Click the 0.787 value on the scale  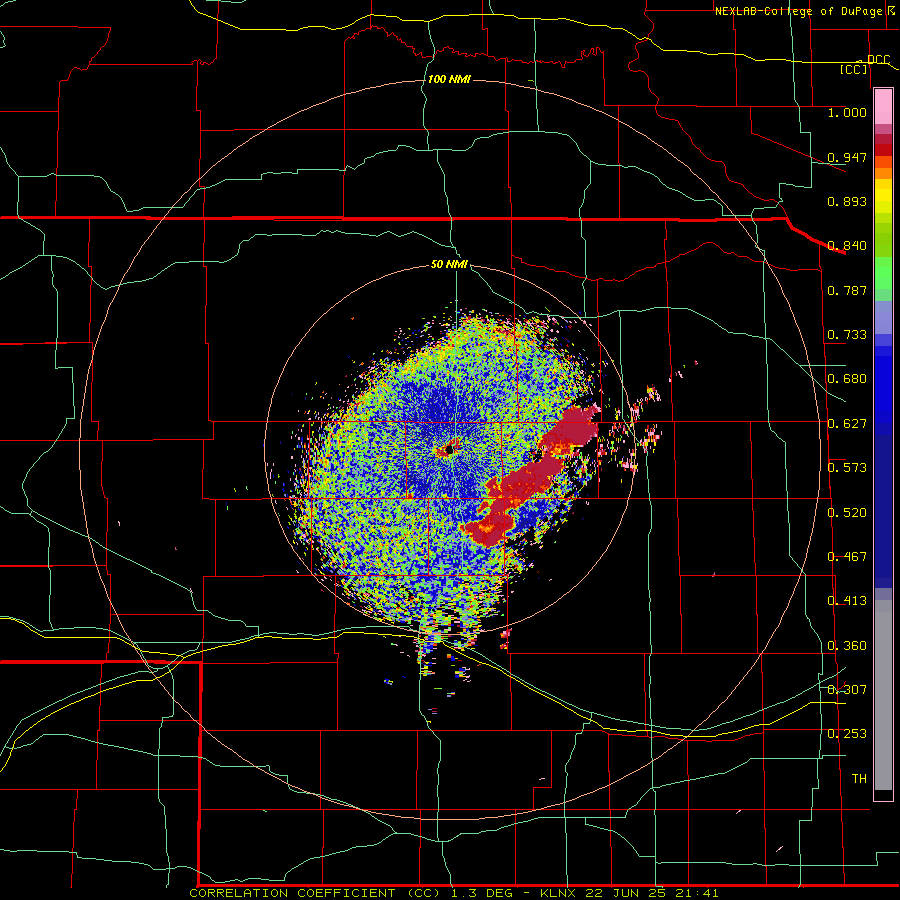(x=847, y=290)
